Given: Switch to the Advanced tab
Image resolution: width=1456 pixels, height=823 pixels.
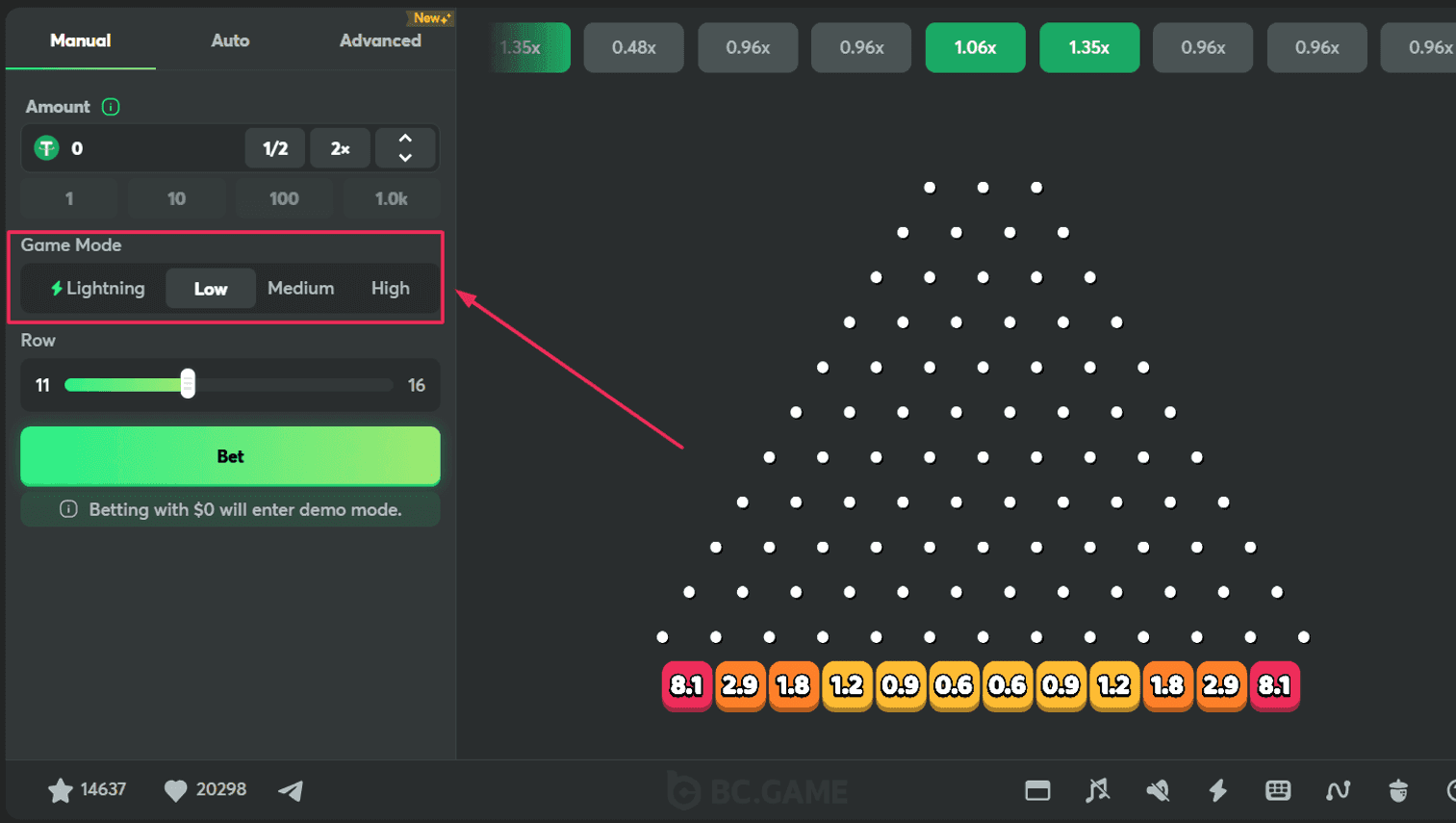Looking at the screenshot, I should (x=380, y=40).
